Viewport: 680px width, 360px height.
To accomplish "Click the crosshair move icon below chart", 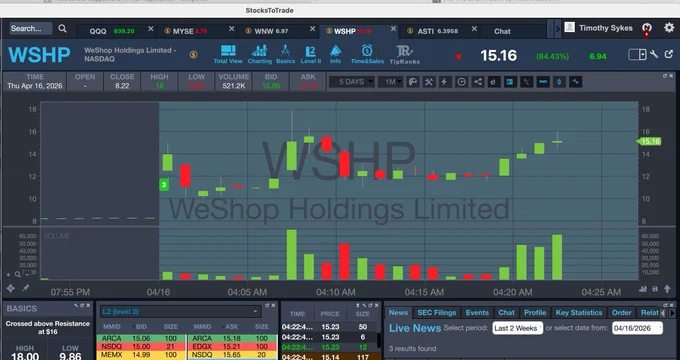I will [x=10, y=288].
